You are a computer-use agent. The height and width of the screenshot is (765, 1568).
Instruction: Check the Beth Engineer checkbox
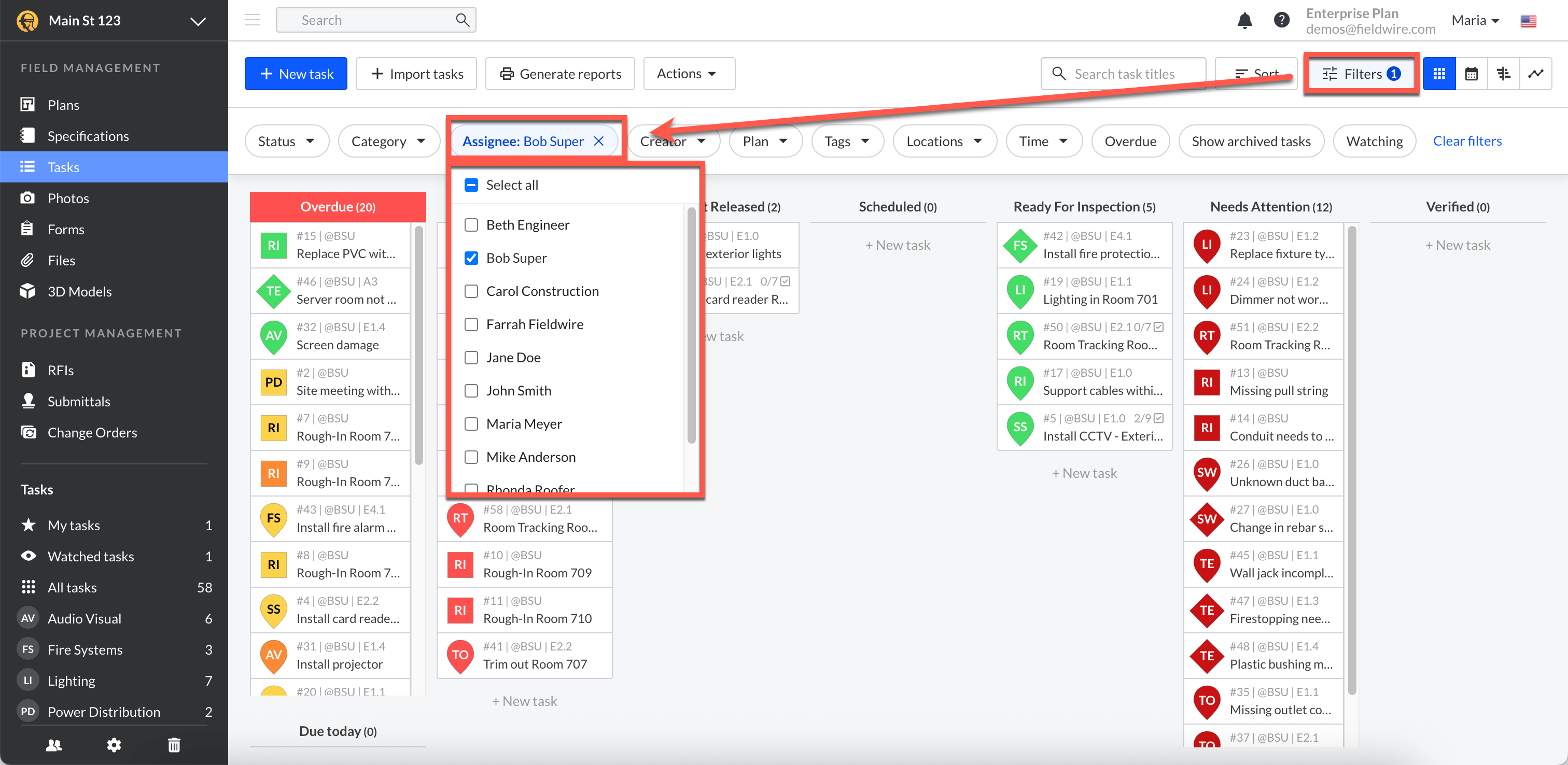coord(471,224)
